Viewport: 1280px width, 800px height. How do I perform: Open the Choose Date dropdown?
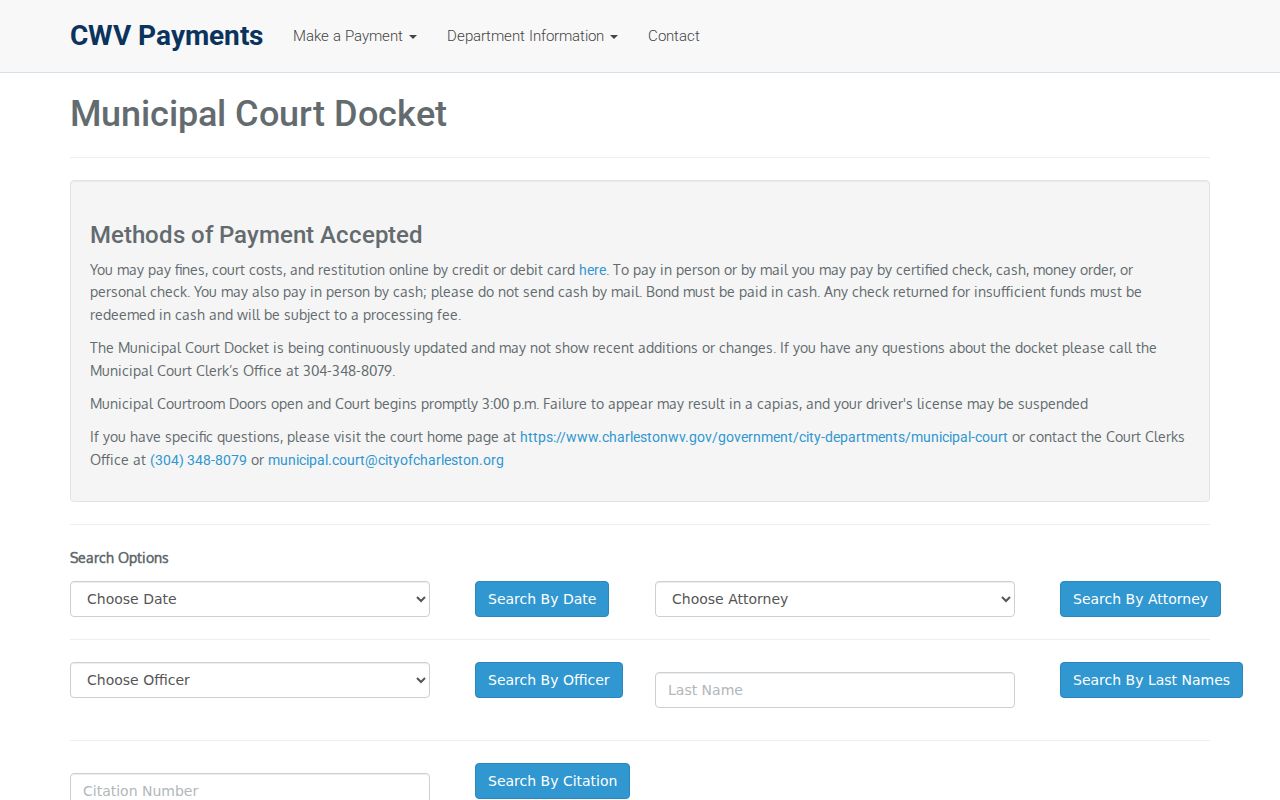click(250, 599)
